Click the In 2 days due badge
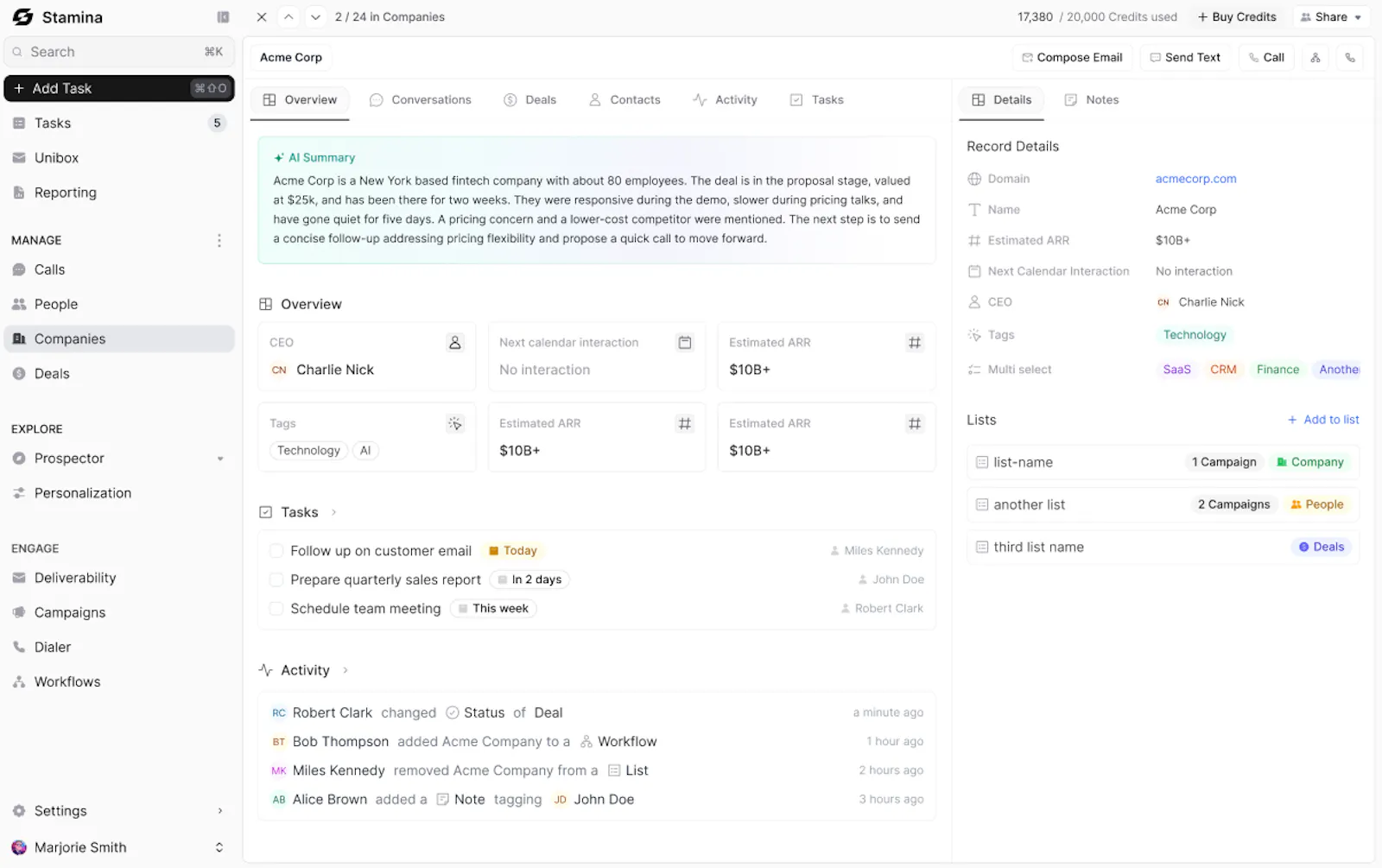 tap(529, 580)
